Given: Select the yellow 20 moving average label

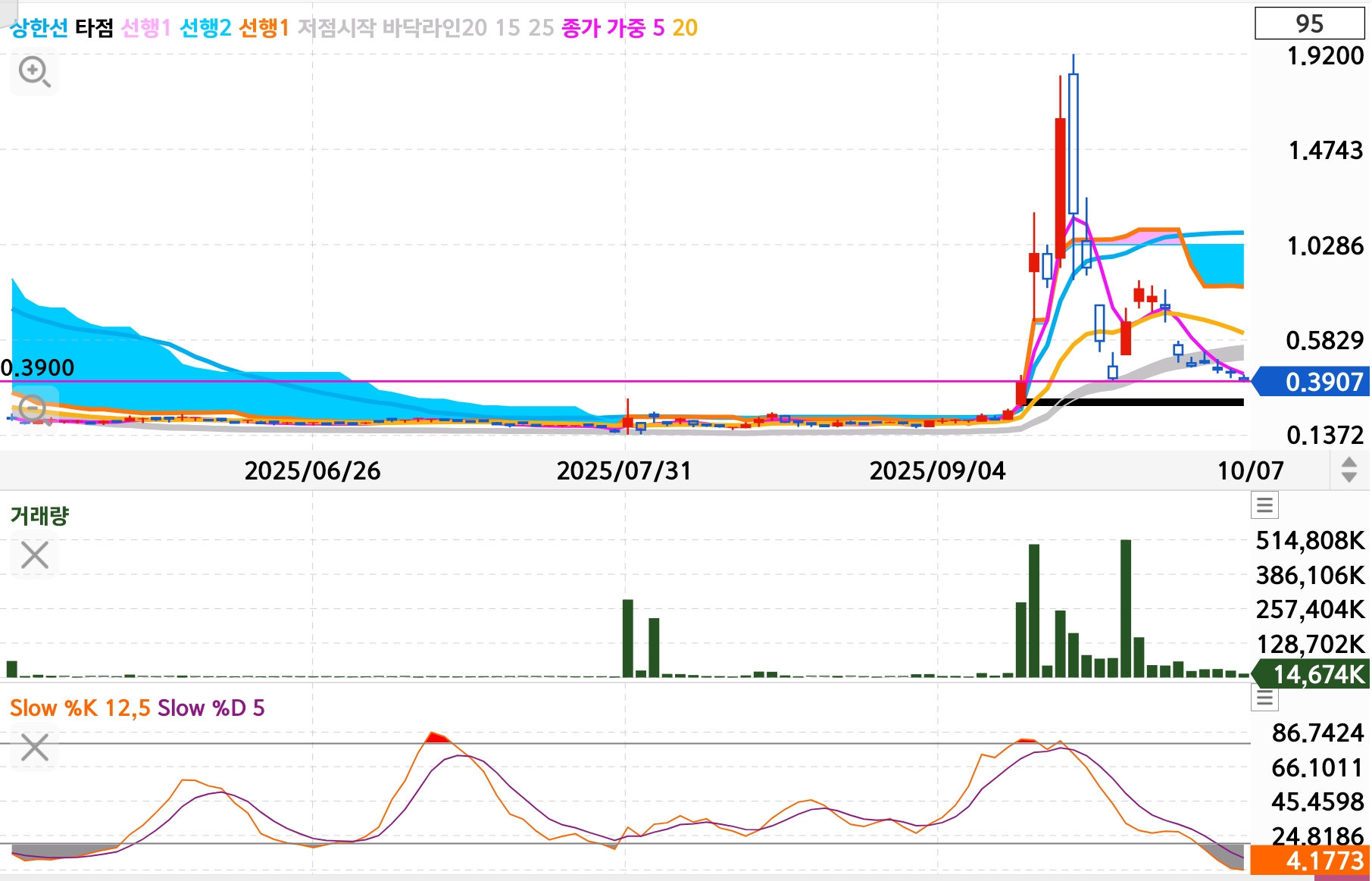Looking at the screenshot, I should click(x=685, y=28).
